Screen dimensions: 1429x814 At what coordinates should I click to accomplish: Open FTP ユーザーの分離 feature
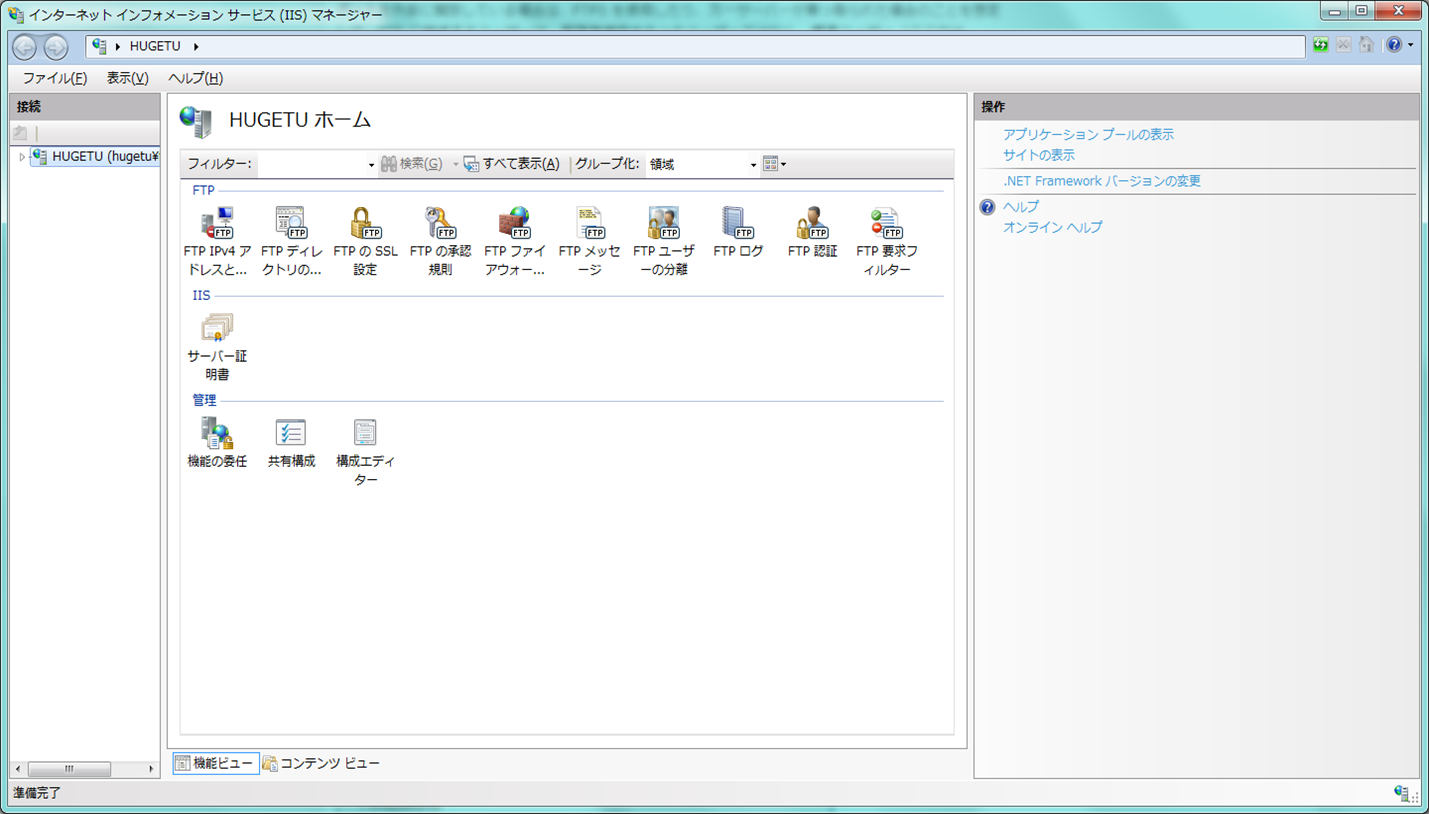663,241
